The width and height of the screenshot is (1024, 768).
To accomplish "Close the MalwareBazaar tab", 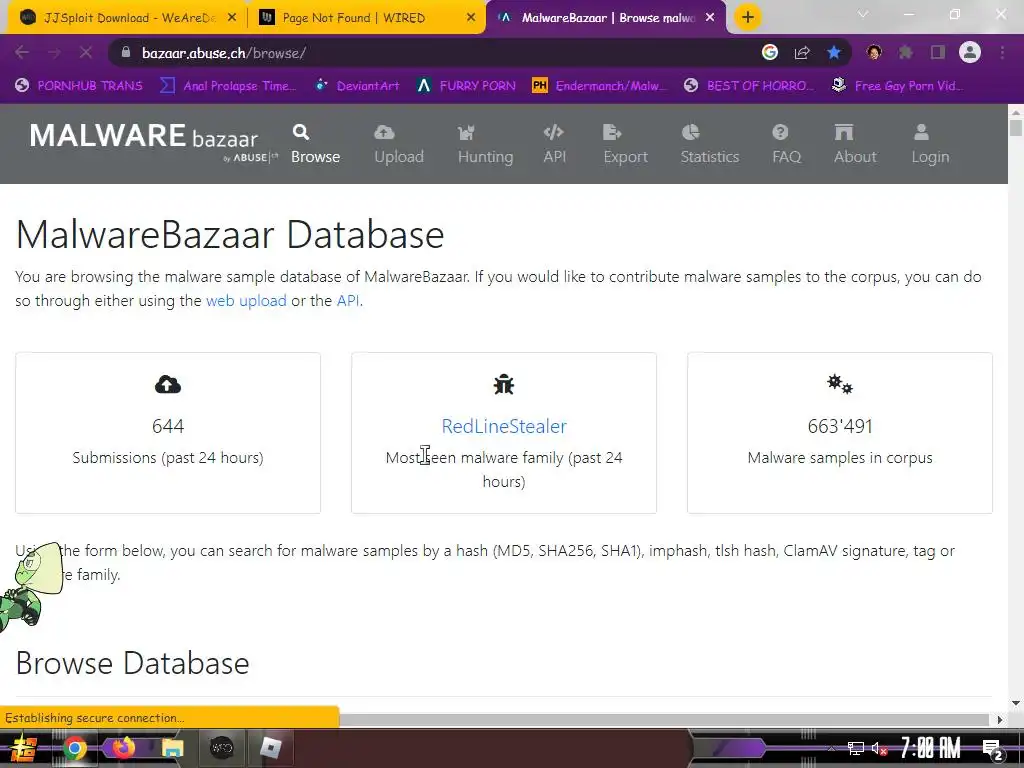I will pyautogui.click(x=710, y=18).
